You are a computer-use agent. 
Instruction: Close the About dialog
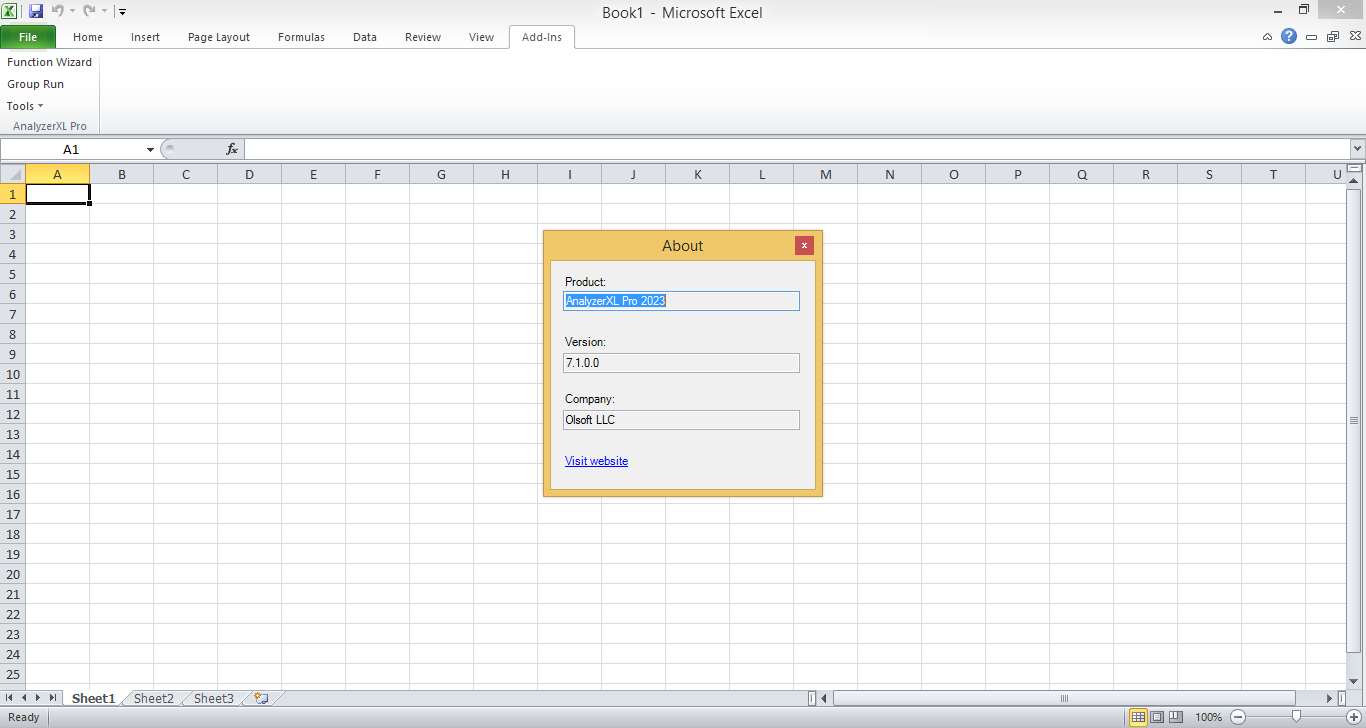tap(804, 245)
